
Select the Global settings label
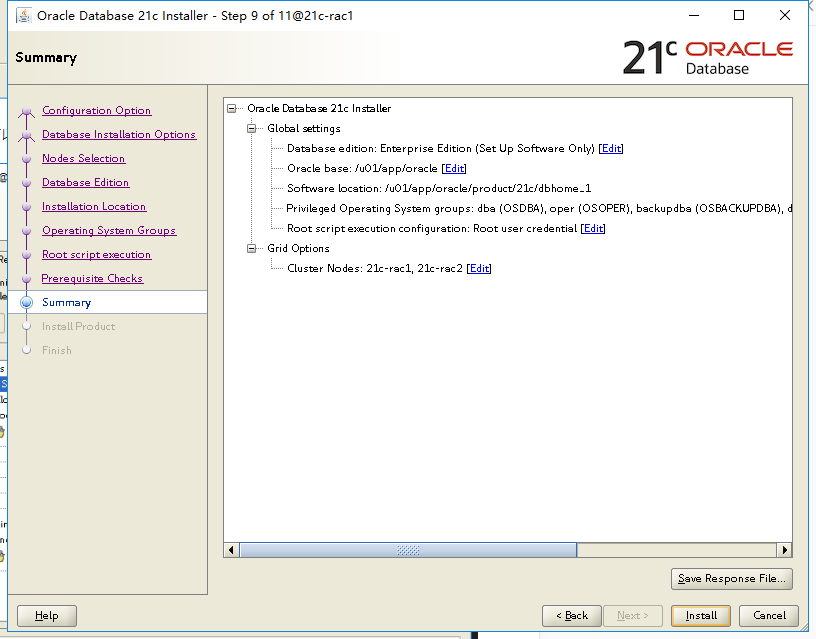click(303, 129)
